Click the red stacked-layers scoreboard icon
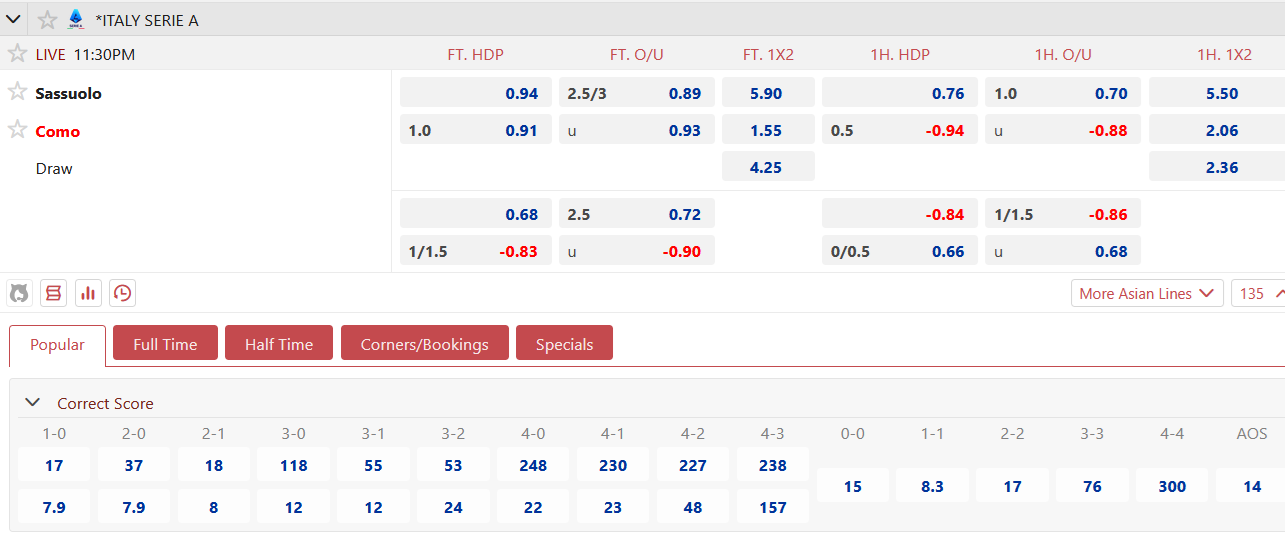 pyautogui.click(x=53, y=293)
